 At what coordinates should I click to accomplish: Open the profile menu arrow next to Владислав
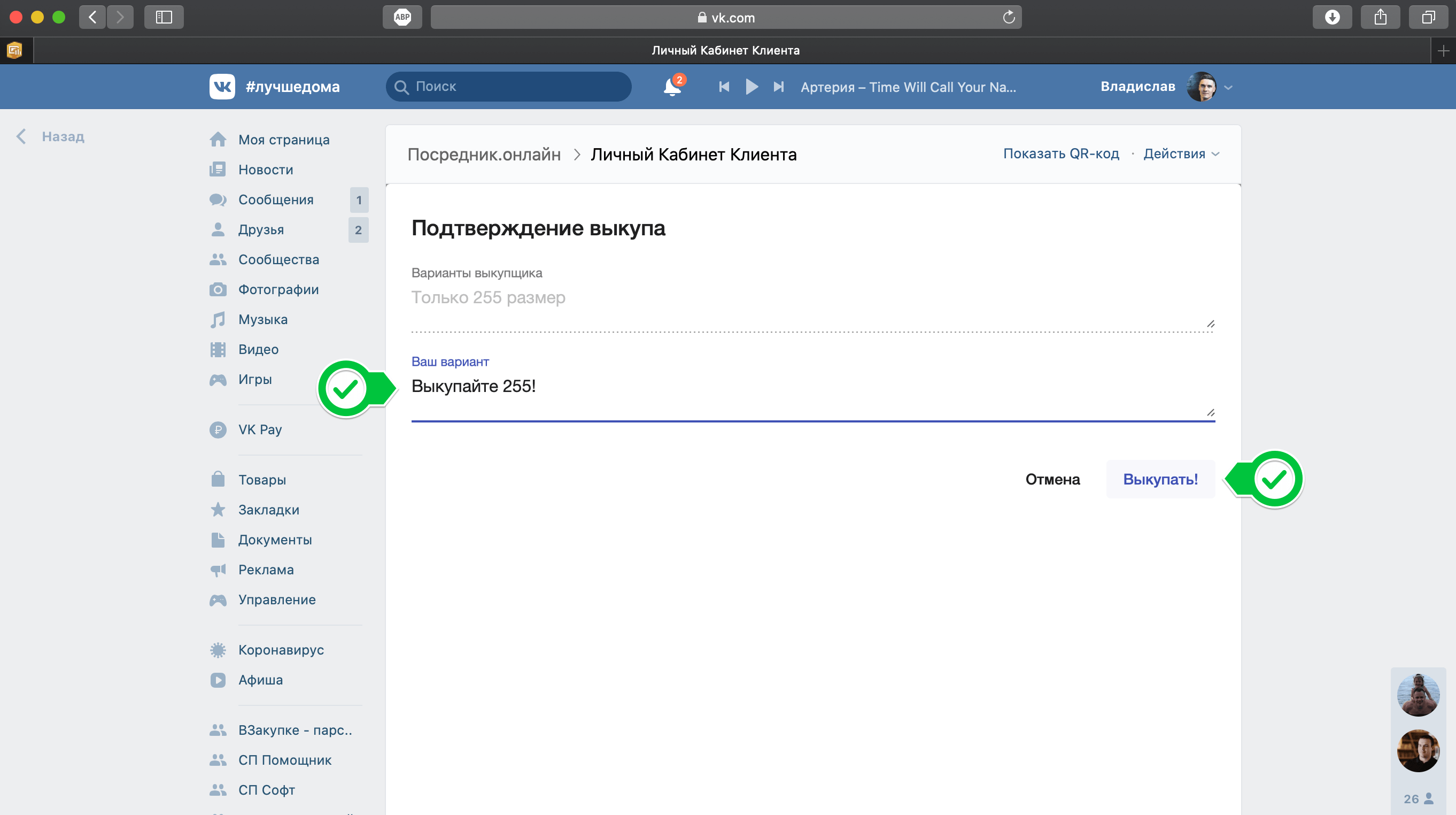(x=1228, y=87)
